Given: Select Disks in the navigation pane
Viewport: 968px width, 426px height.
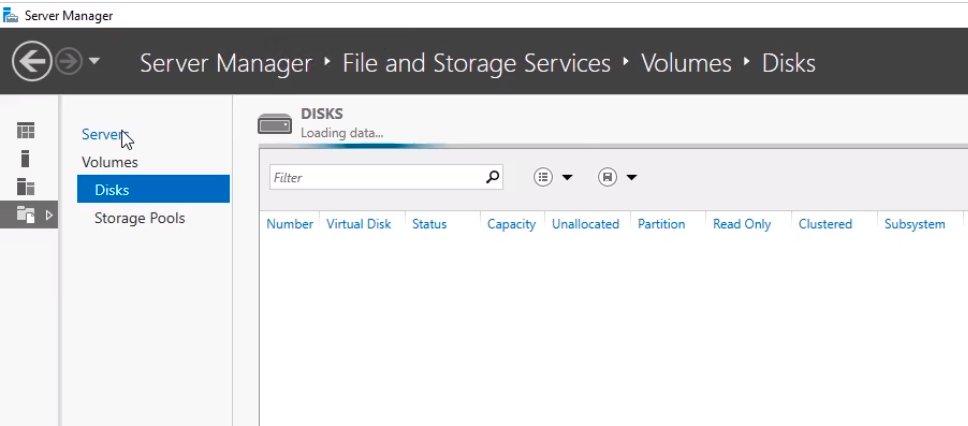Looking at the screenshot, I should pos(112,190).
